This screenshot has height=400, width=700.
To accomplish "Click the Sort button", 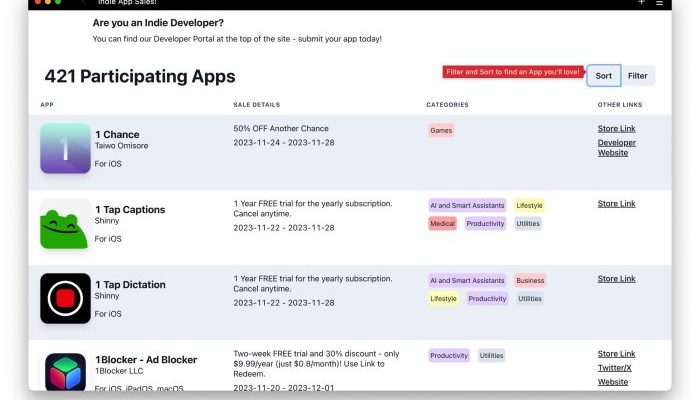I will tap(604, 76).
